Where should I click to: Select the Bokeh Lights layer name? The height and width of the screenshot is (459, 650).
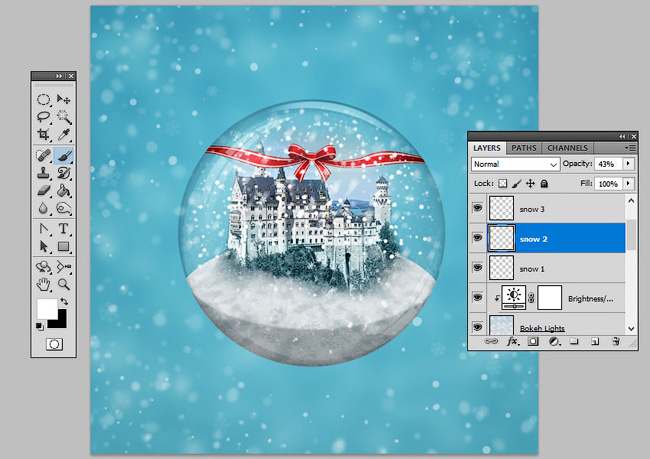[542, 328]
